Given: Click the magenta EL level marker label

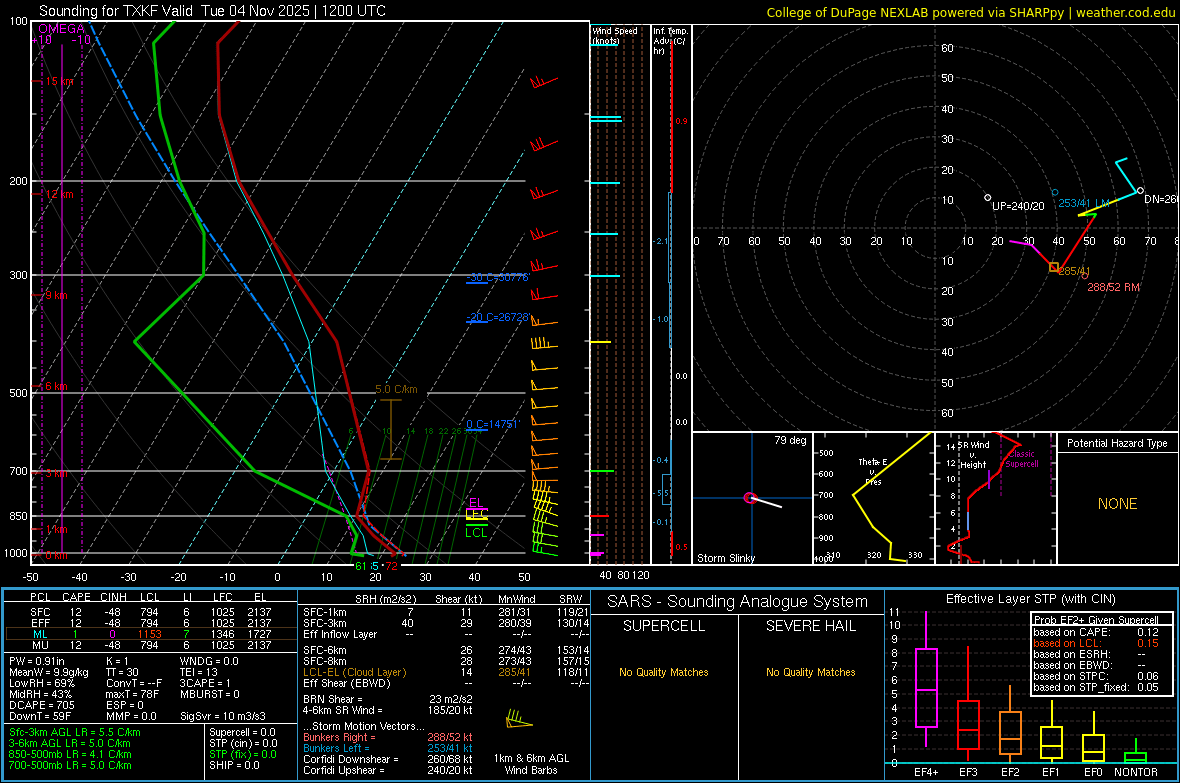Looking at the screenshot, I should pyautogui.click(x=476, y=502).
